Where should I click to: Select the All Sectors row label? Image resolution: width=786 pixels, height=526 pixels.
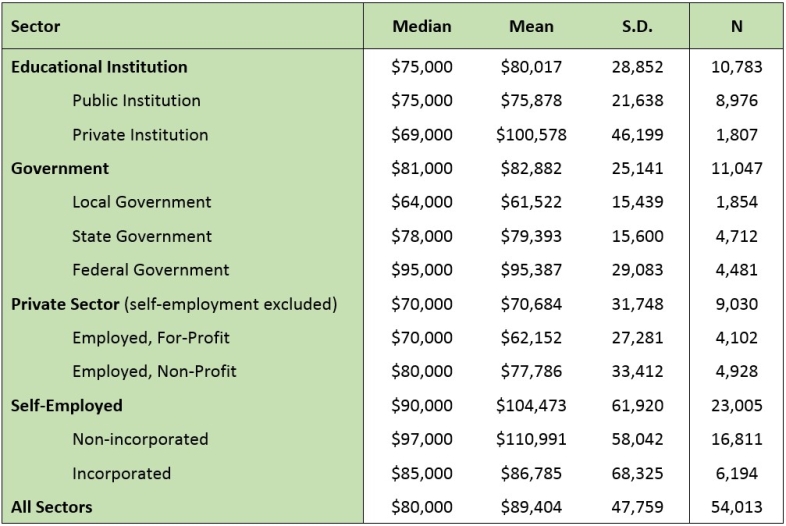(52, 507)
